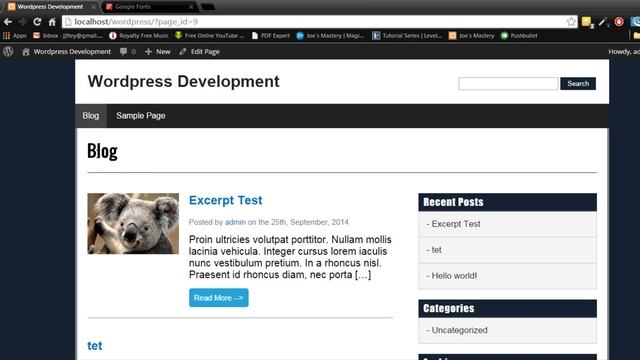Select the Blog navigation item
Screen dimensions: 640x360
tap(91, 116)
